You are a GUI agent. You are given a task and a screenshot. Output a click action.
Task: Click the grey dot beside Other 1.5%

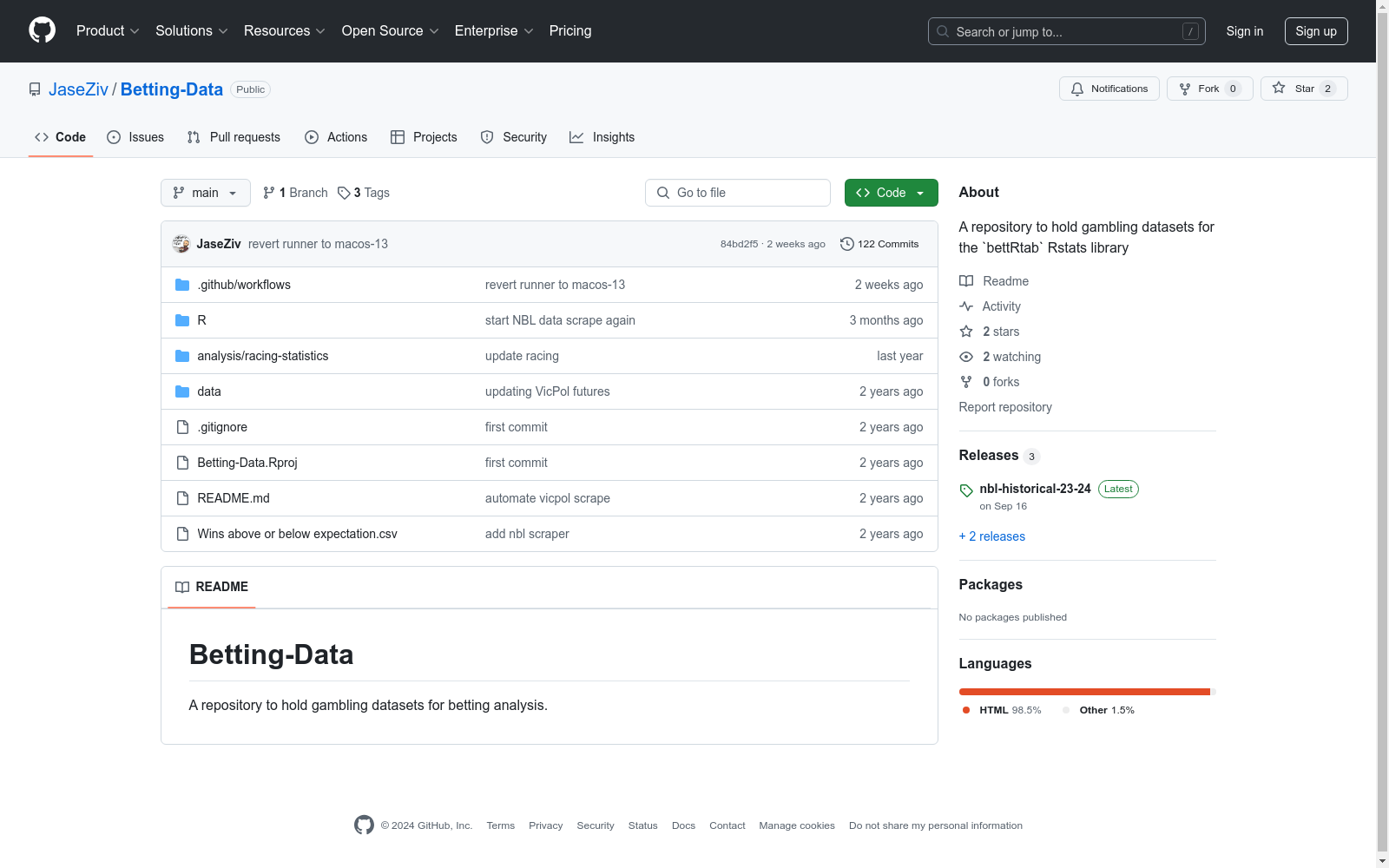coord(1066,710)
